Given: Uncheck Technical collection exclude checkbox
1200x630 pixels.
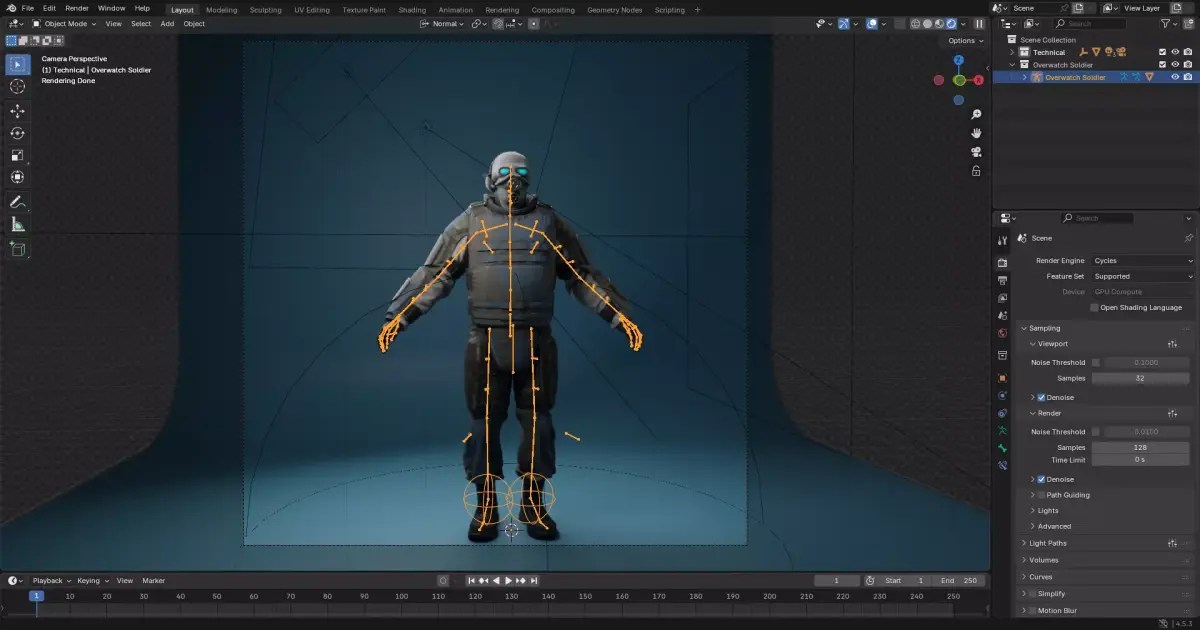Looking at the screenshot, I should (1162, 52).
